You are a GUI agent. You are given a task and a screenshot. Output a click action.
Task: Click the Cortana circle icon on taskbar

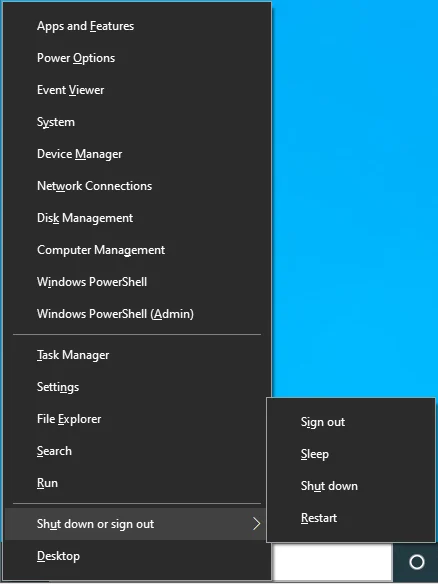pos(416,562)
